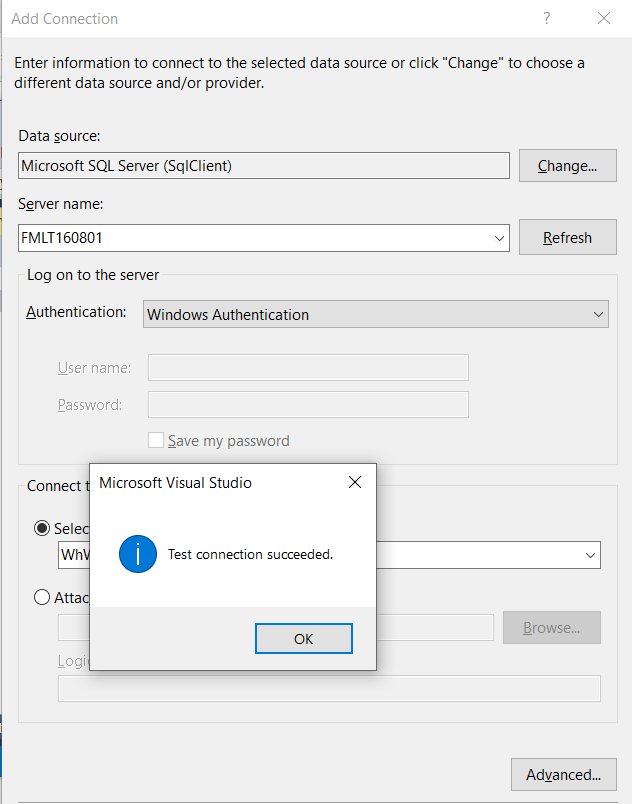The width and height of the screenshot is (632, 804).
Task: Click the Change... data source button
Action: tap(567, 166)
